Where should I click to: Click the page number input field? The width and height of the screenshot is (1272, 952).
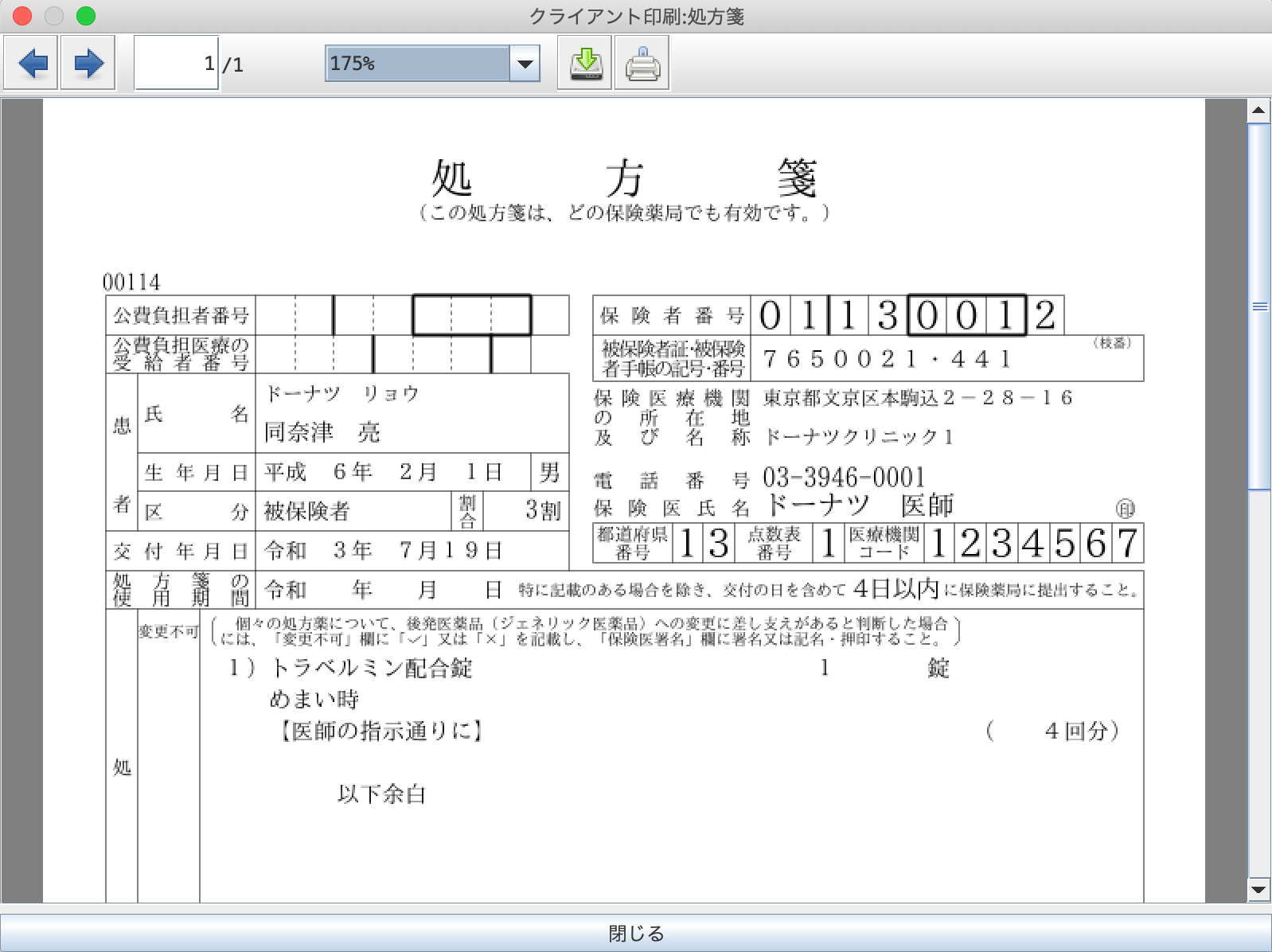[x=176, y=63]
